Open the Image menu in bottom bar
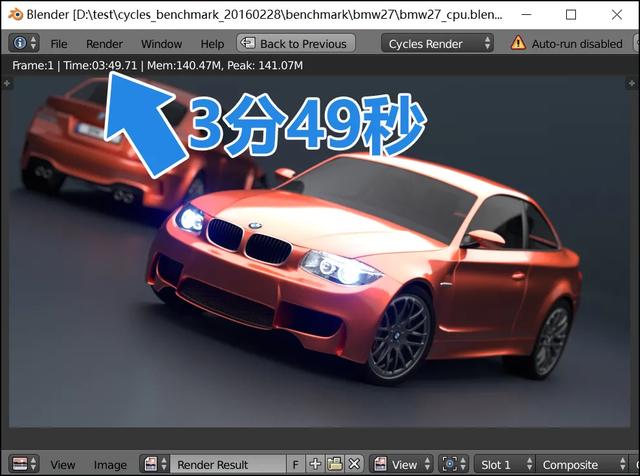Screen dimensions: 640x476 click(x=110, y=465)
